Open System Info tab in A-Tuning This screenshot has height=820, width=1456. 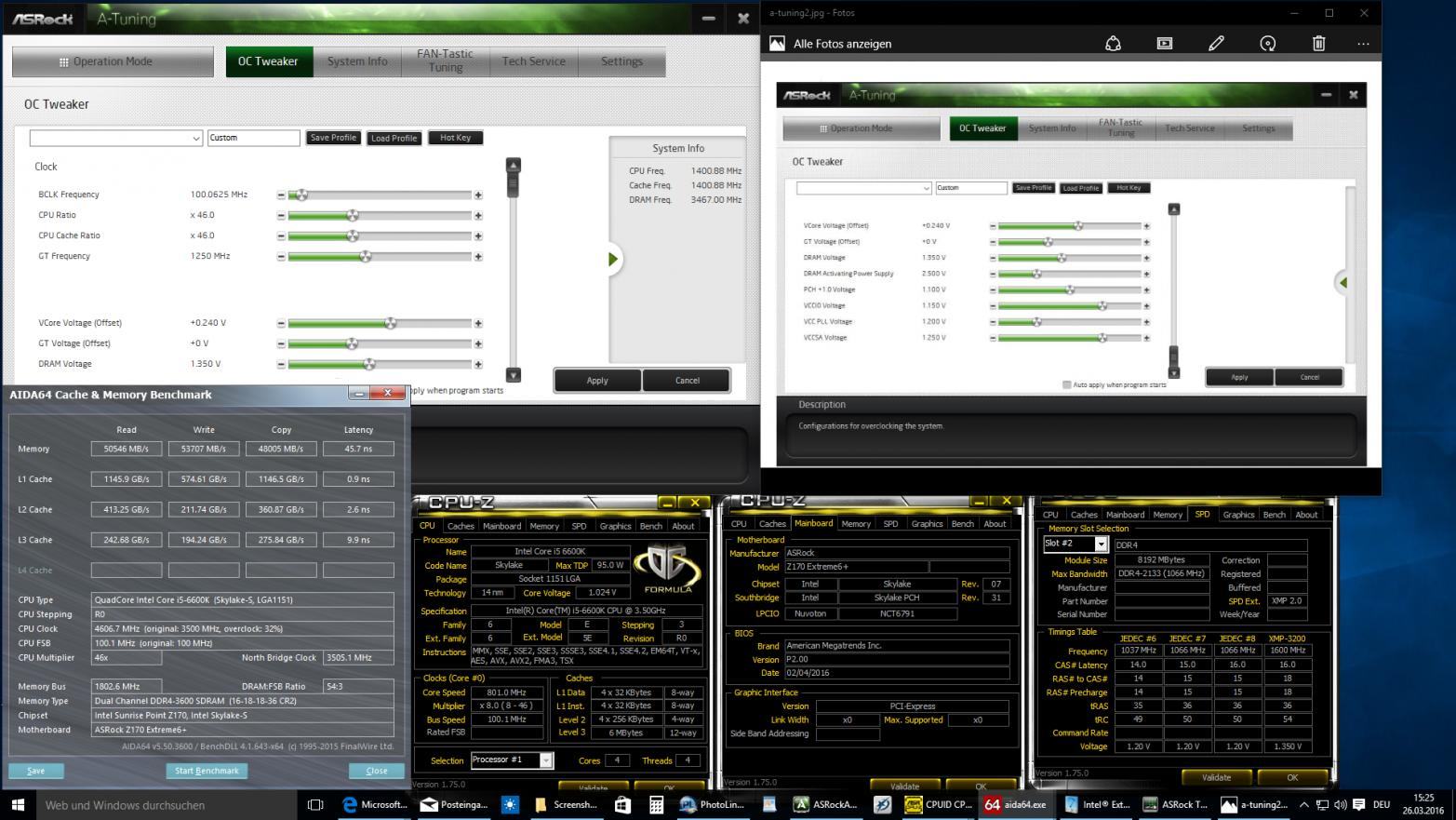pos(357,61)
